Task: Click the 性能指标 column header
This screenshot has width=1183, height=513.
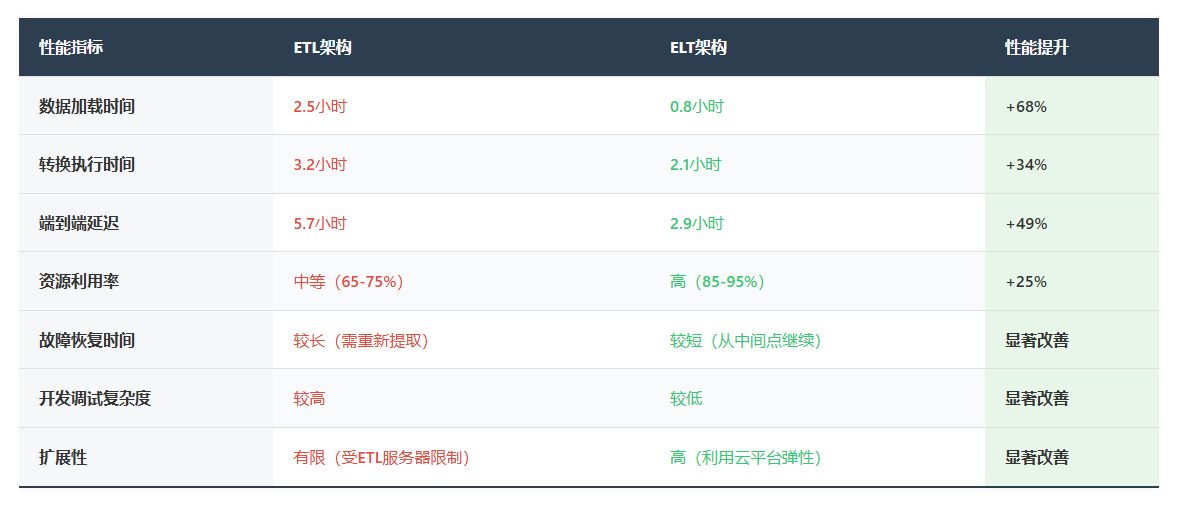Action: point(71,48)
